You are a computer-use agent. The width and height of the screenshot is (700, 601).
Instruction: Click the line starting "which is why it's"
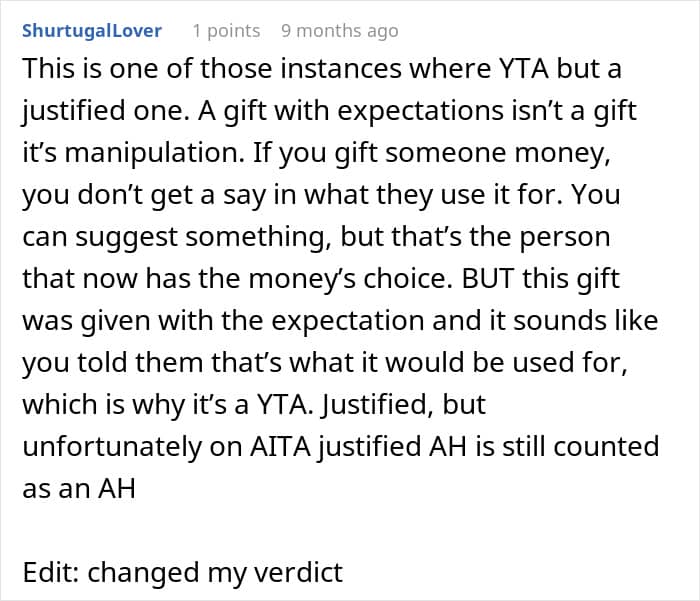254,405
